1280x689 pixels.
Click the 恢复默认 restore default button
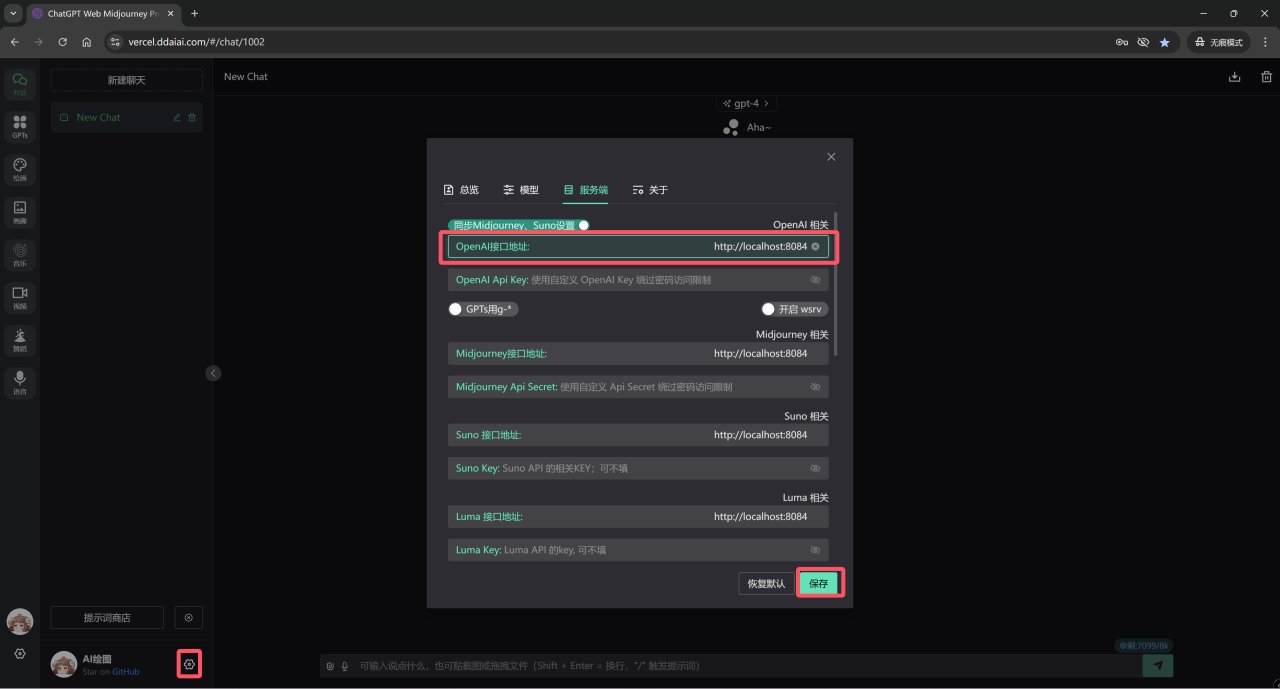(x=766, y=583)
